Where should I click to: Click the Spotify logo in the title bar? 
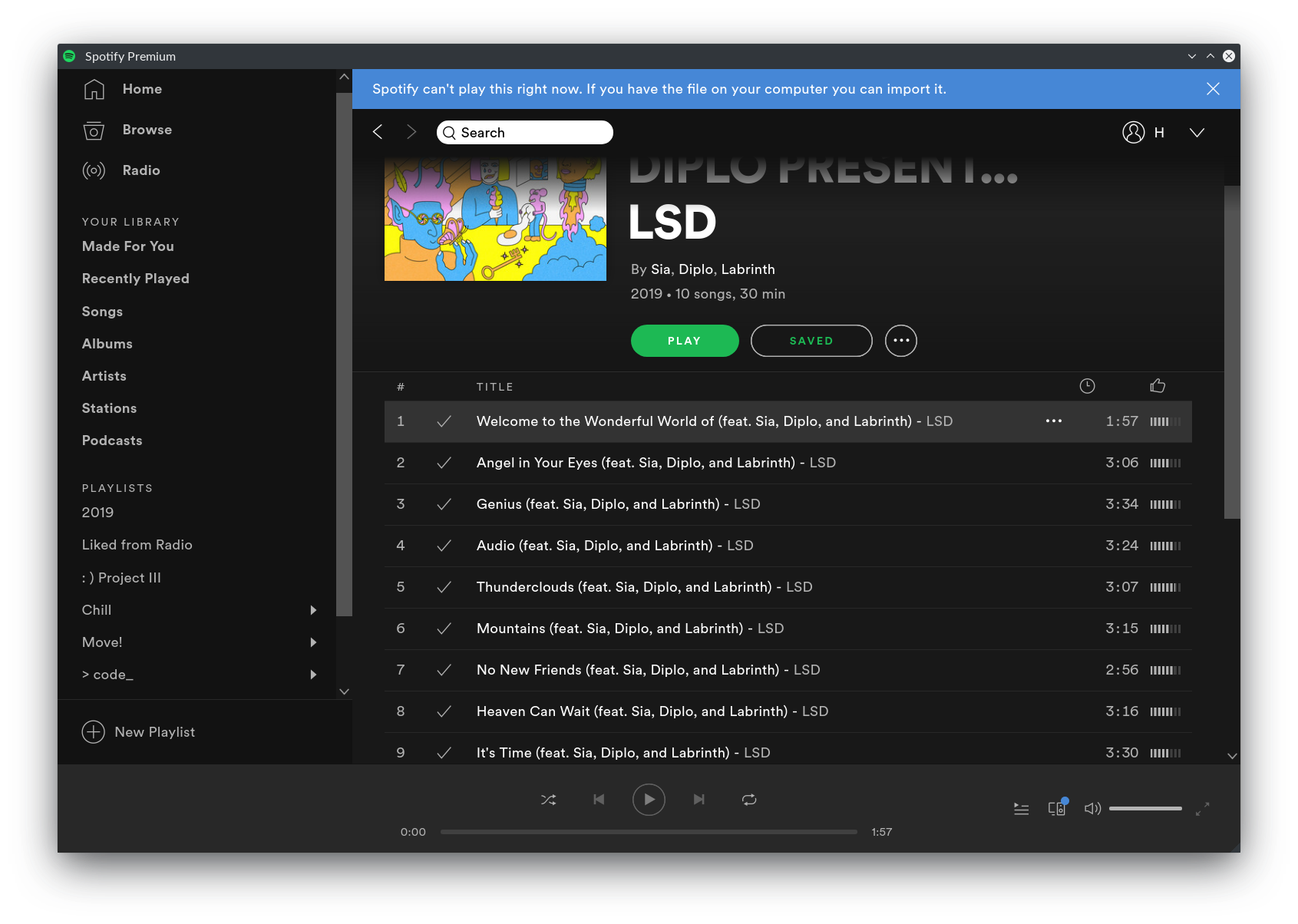[x=69, y=56]
